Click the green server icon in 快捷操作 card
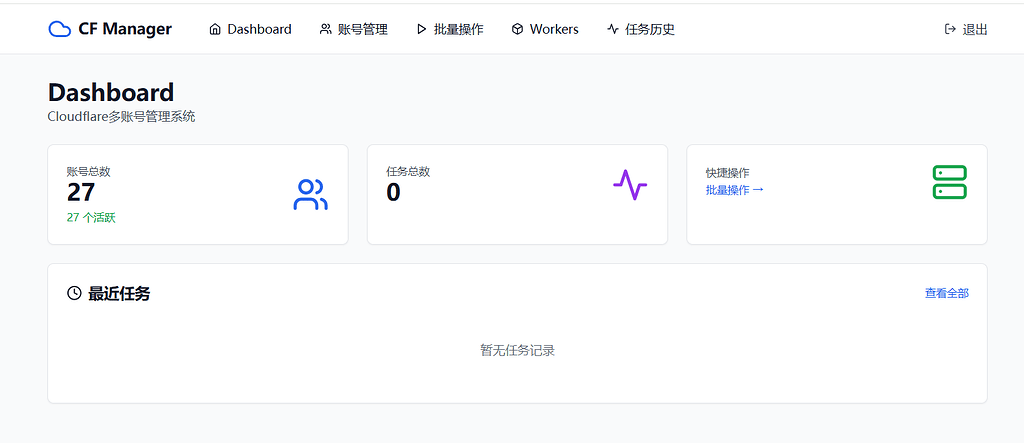This screenshot has height=443, width=1024. 950,182
